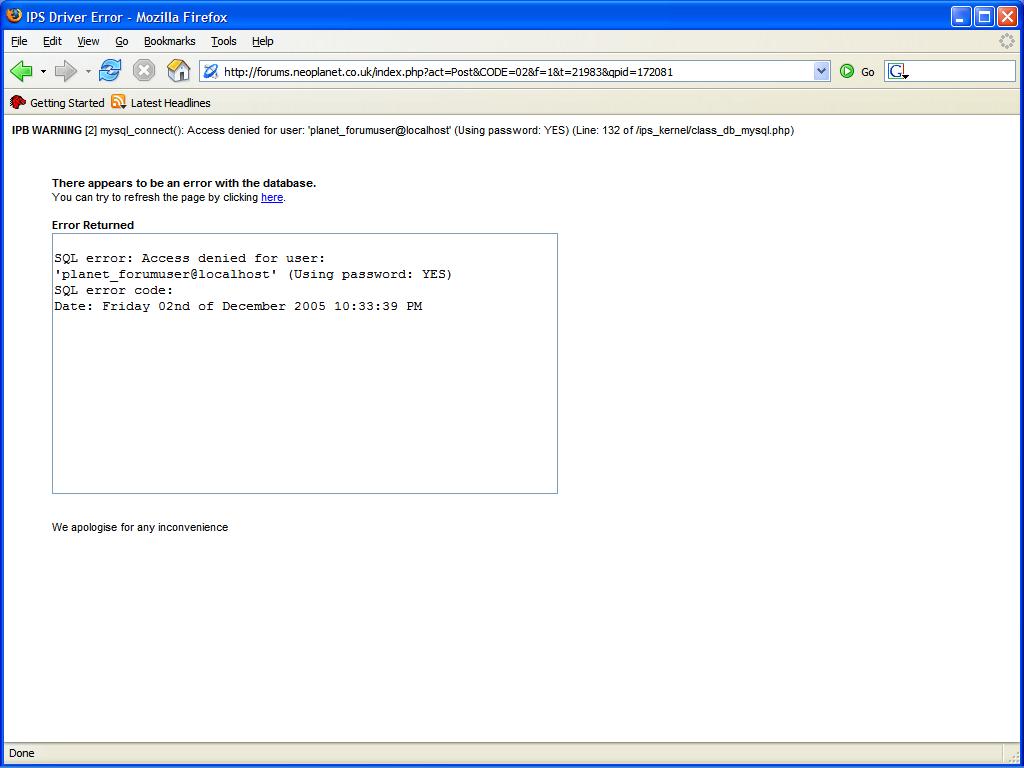Click the 'SQL error code:' line

coord(114,290)
